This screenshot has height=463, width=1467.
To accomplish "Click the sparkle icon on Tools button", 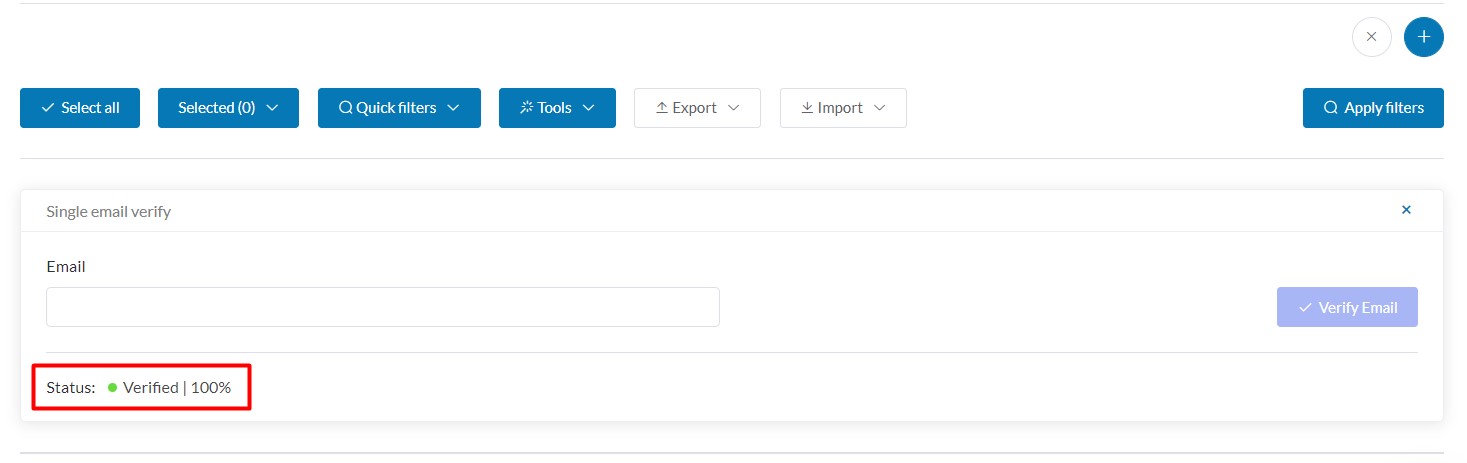I will tap(527, 108).
